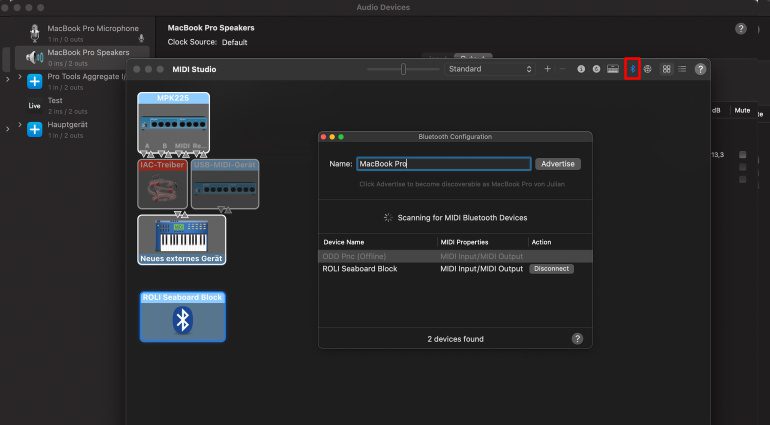
Task: Expand the Pro Tools Aggregate device
Action: [x=8, y=78]
